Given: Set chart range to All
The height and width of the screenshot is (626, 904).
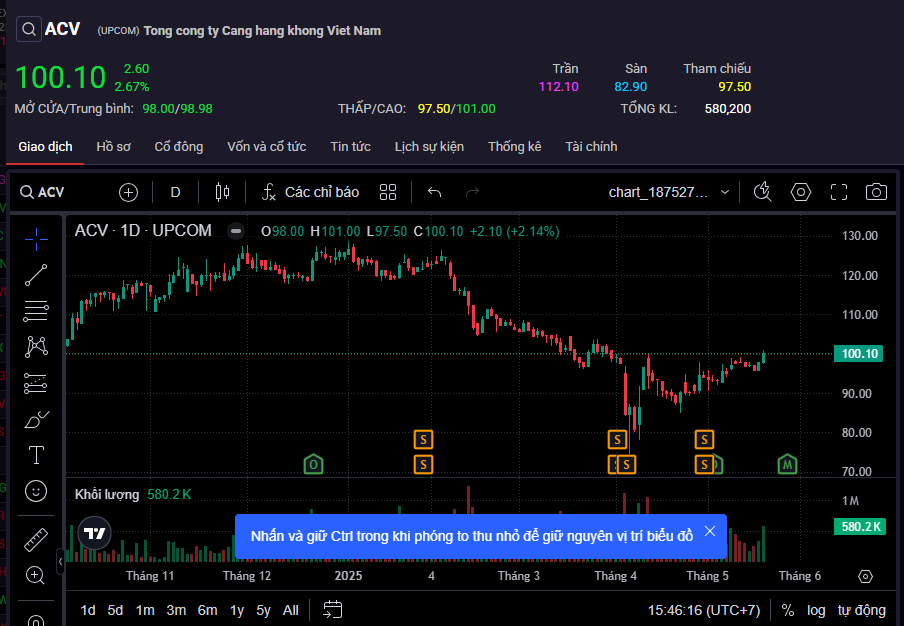Looking at the screenshot, I should coord(291,610).
